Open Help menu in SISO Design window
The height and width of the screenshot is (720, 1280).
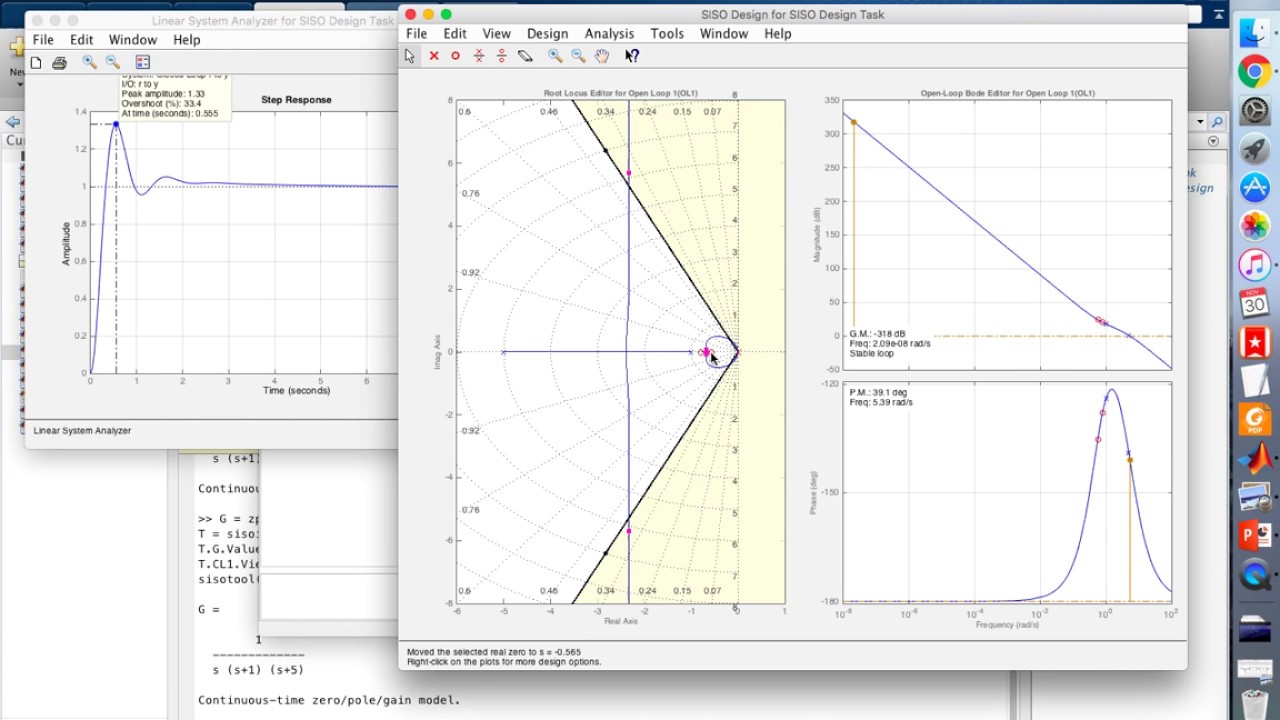point(778,34)
